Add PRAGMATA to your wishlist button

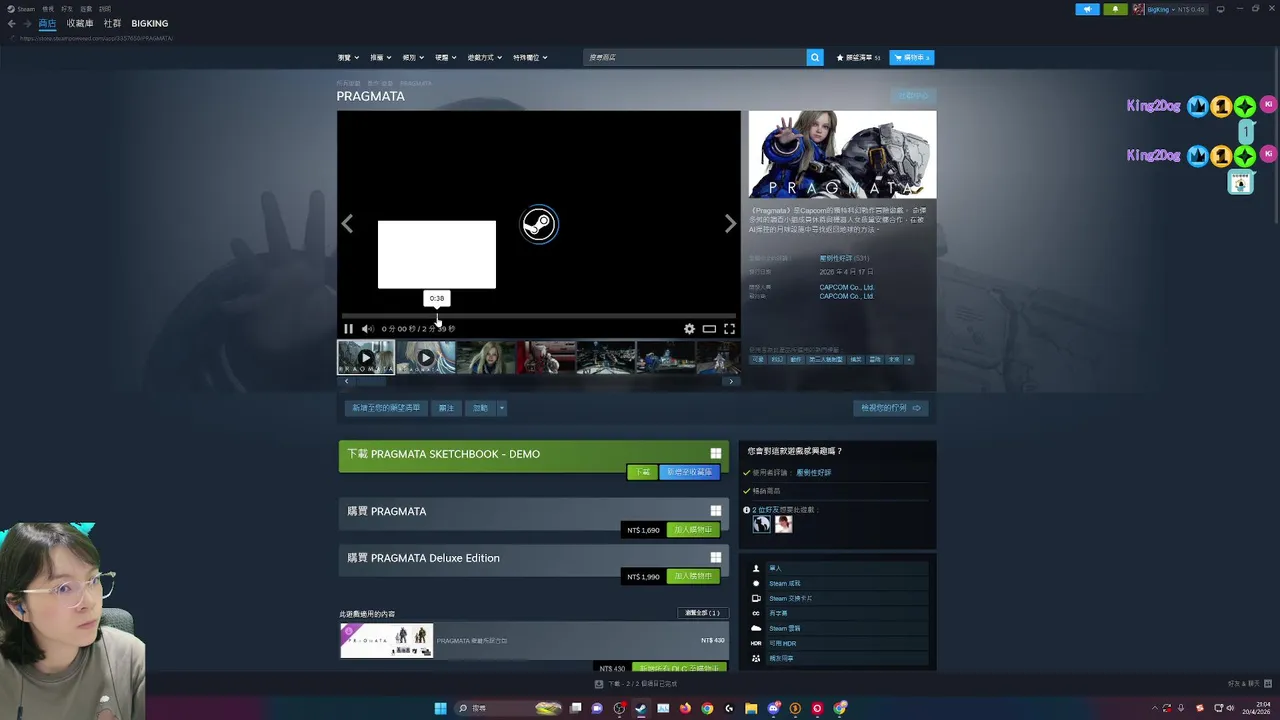point(386,408)
